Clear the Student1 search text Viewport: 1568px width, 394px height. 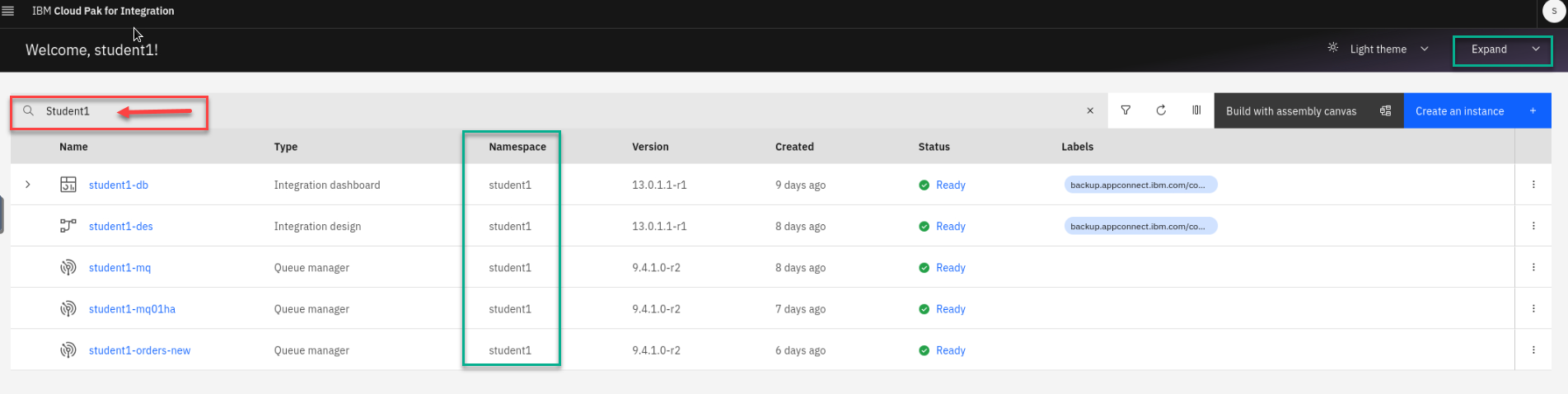(x=1090, y=110)
